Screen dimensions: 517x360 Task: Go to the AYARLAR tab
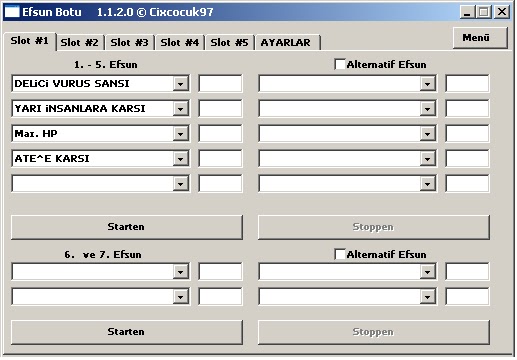point(287,43)
